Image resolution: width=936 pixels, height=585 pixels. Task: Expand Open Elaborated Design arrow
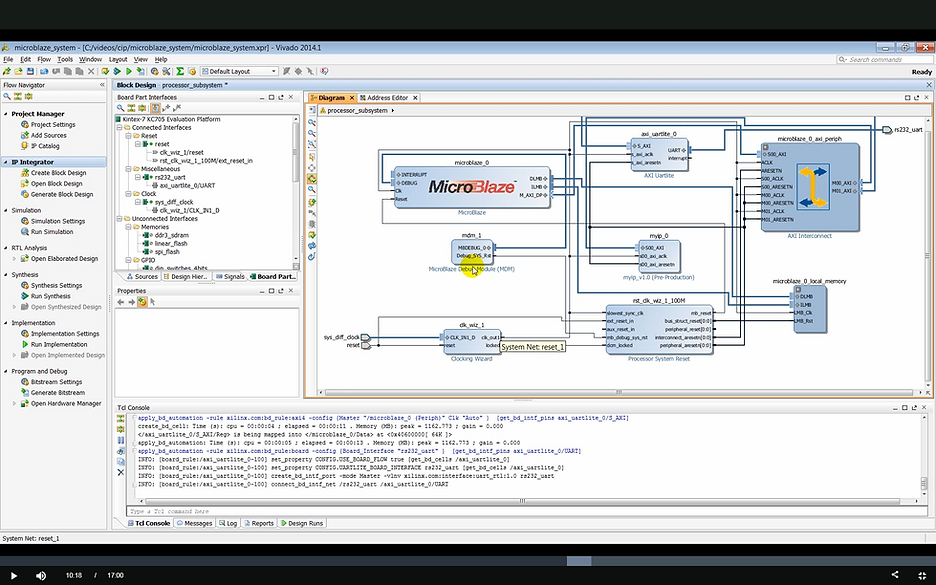[x=15, y=259]
